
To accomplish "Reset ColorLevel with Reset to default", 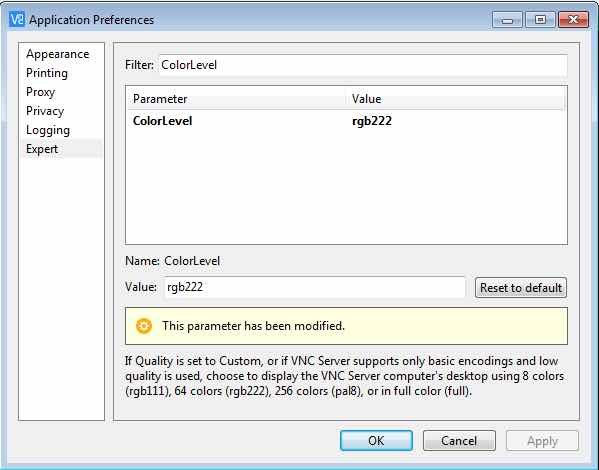I will click(x=521, y=287).
